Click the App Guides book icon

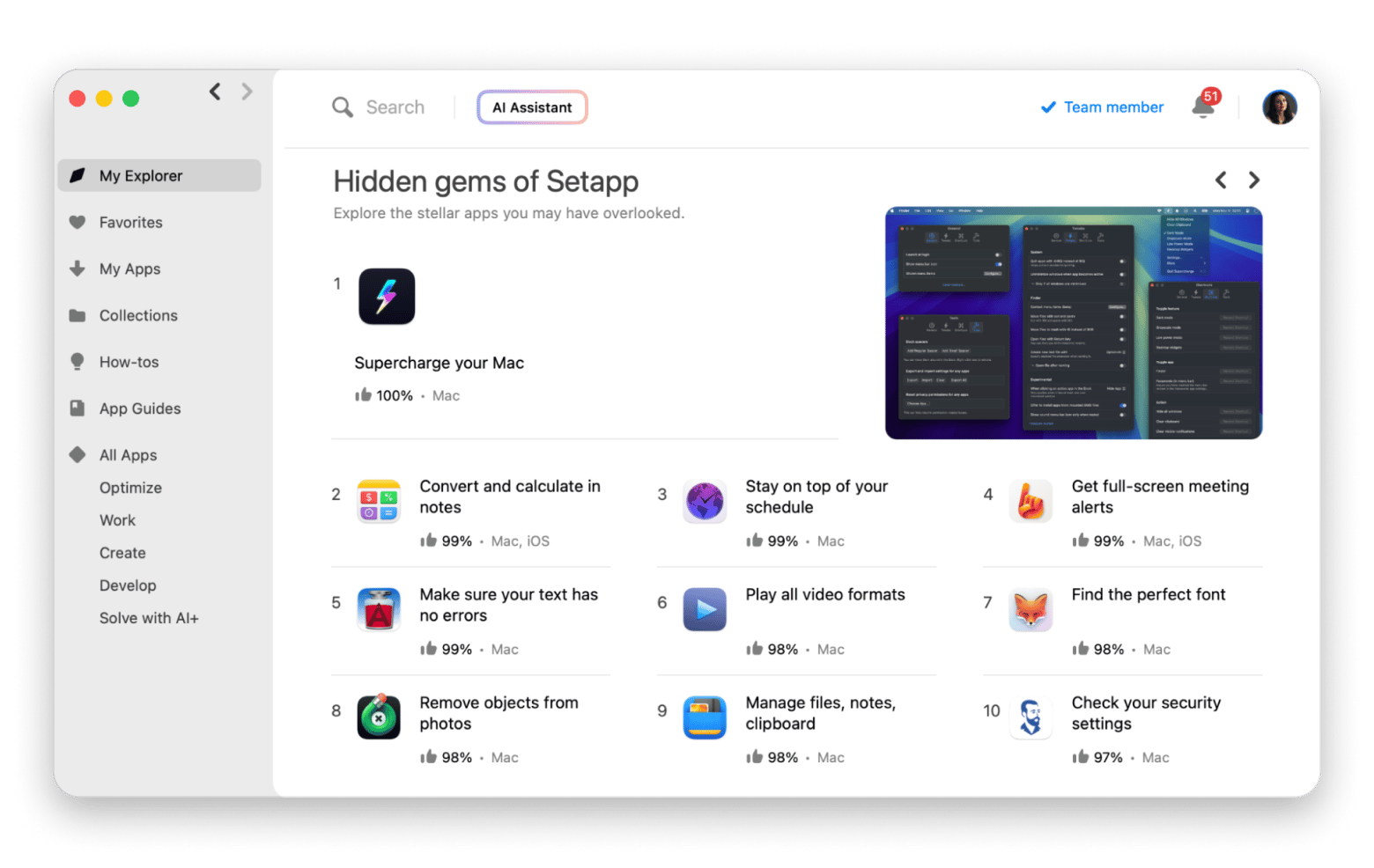click(x=78, y=408)
